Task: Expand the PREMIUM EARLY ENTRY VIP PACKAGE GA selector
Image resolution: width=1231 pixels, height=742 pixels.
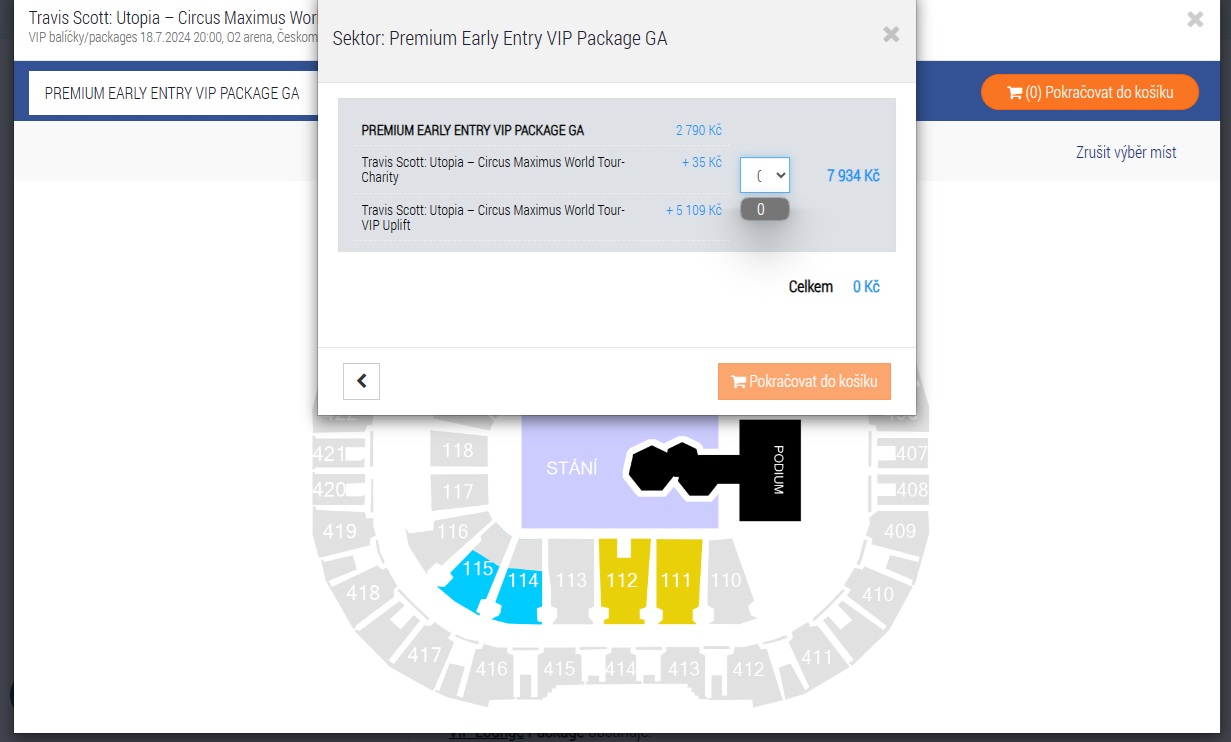Action: 170,91
